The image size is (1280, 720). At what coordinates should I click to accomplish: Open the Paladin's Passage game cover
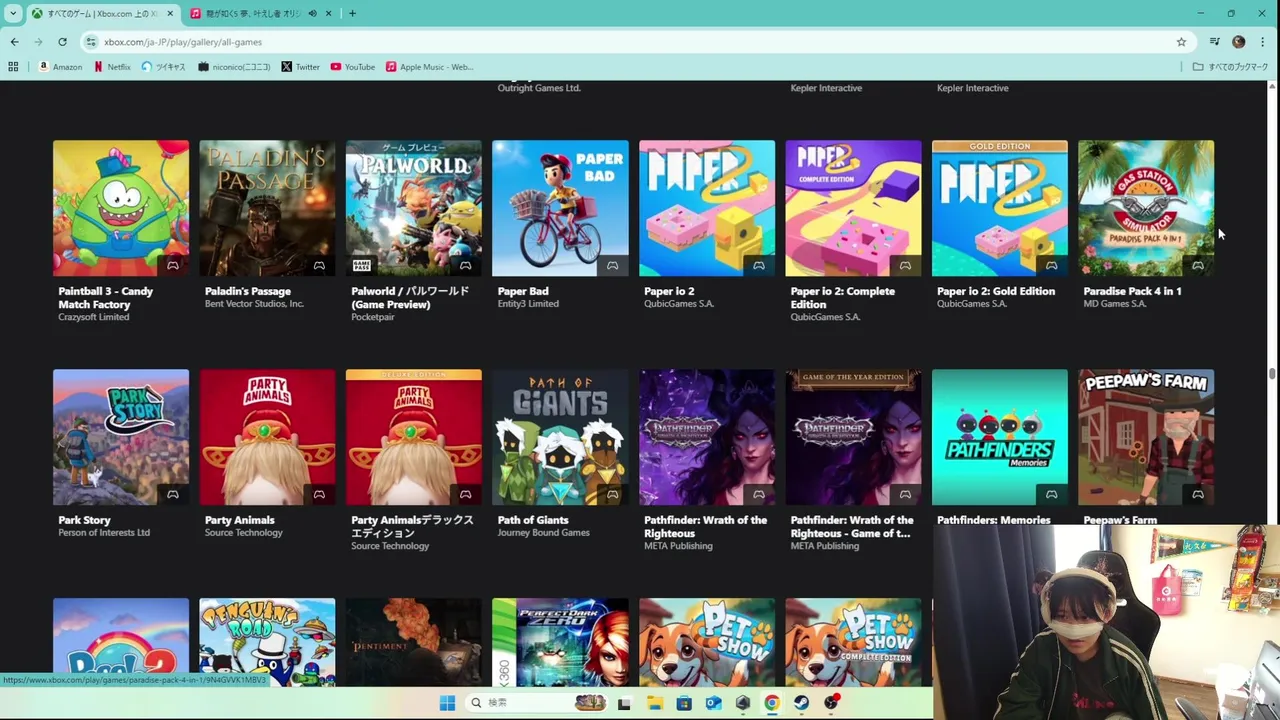pos(267,208)
